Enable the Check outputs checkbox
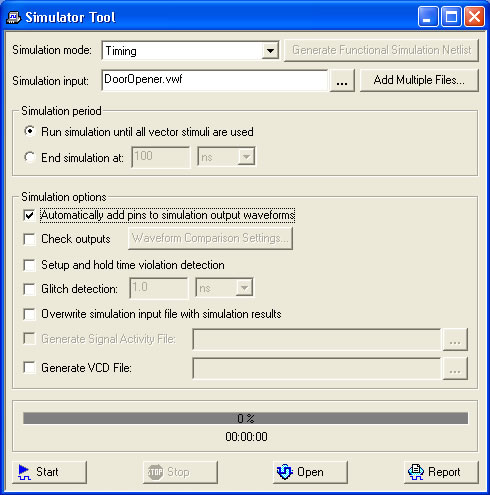 coord(29,239)
